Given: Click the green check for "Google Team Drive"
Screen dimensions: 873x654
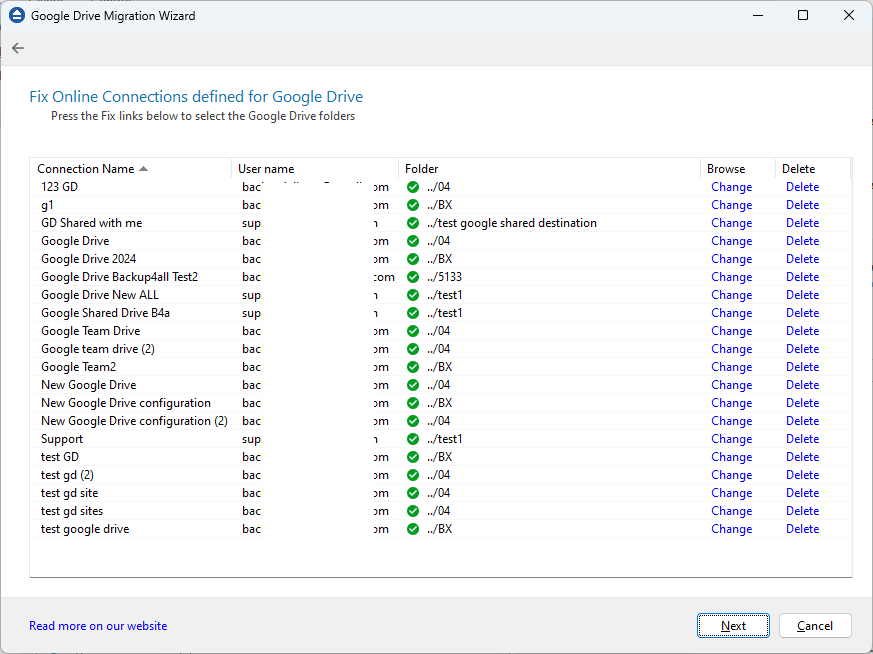Looking at the screenshot, I should coord(412,331).
